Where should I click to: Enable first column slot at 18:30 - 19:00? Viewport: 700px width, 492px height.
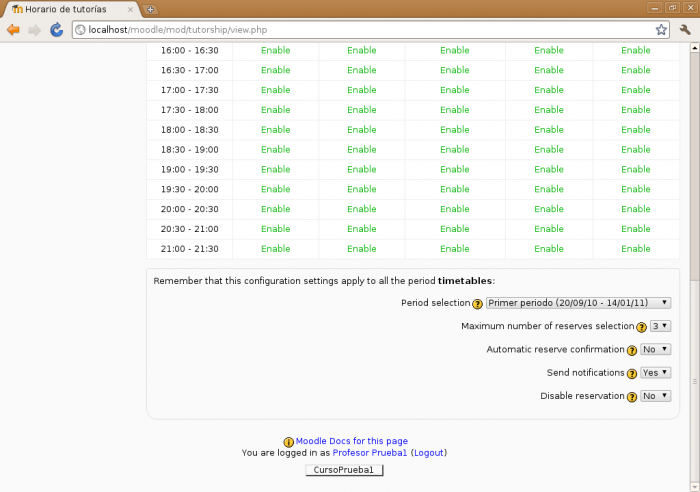coord(275,150)
